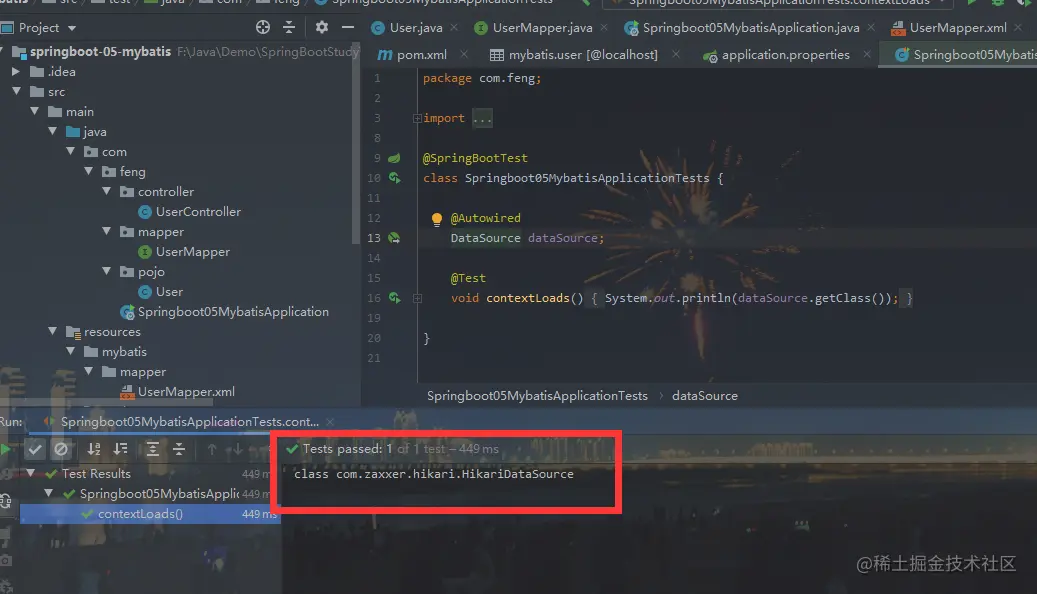
Task: Close the mybatis.user database tab
Action: pyautogui.click(x=675, y=54)
